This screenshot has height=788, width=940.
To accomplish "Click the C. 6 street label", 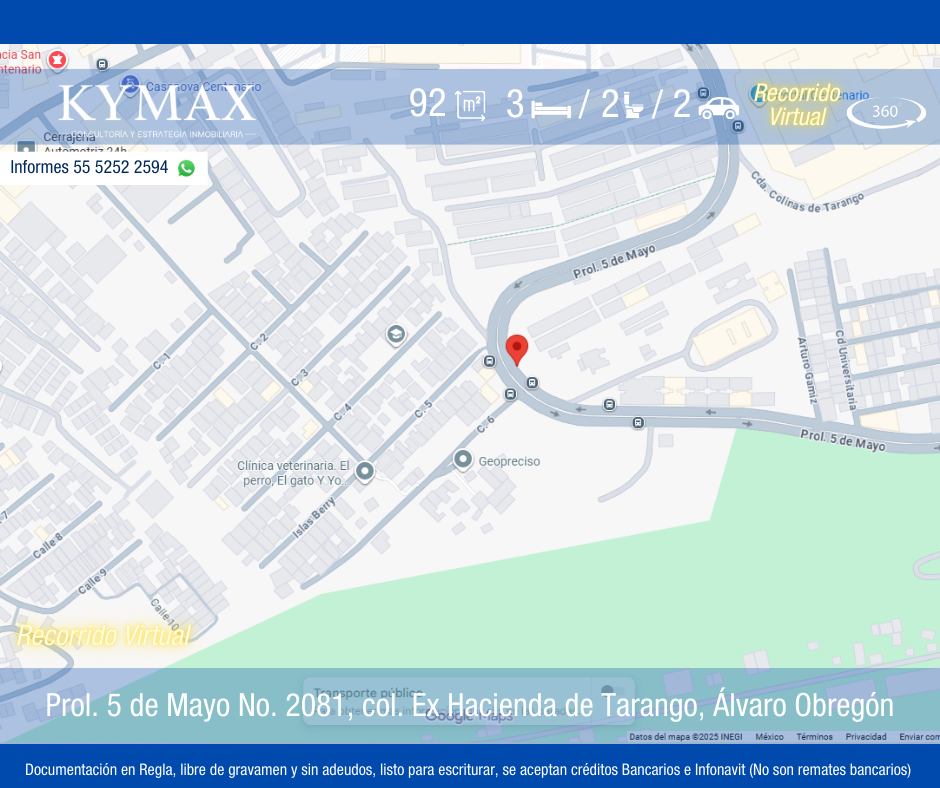I will [x=486, y=425].
